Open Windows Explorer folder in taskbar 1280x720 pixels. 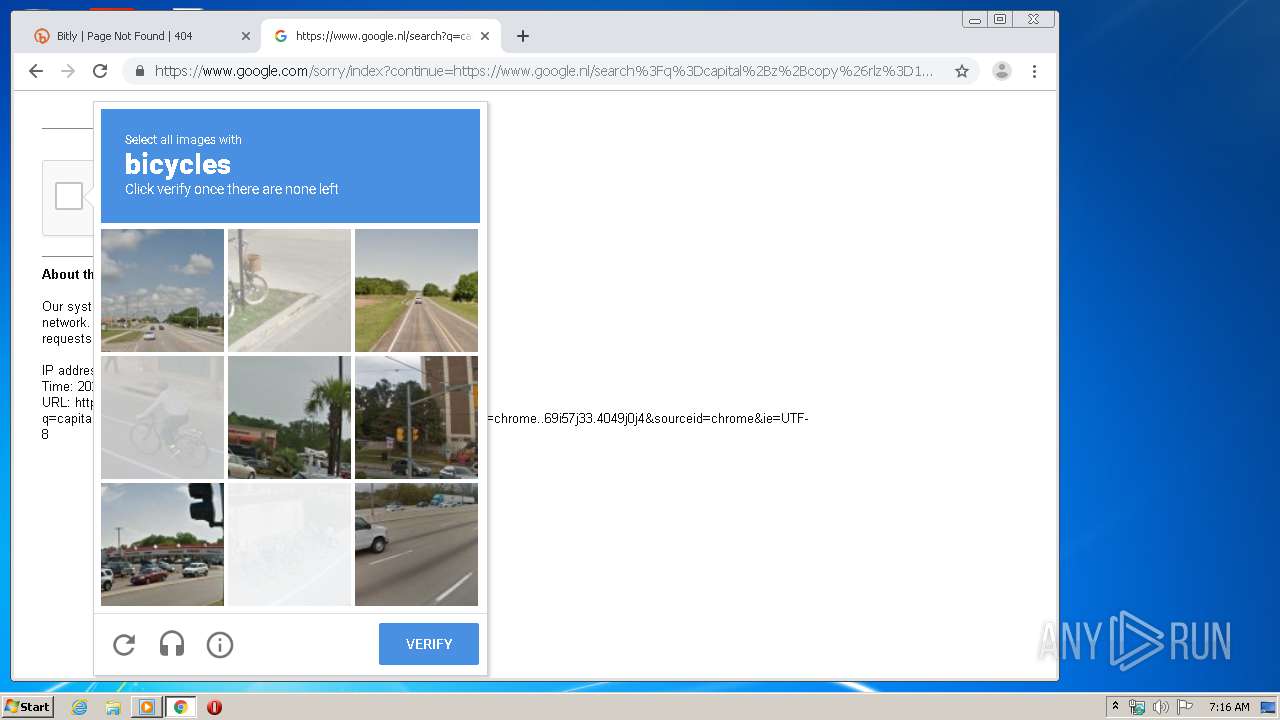pyautogui.click(x=113, y=707)
